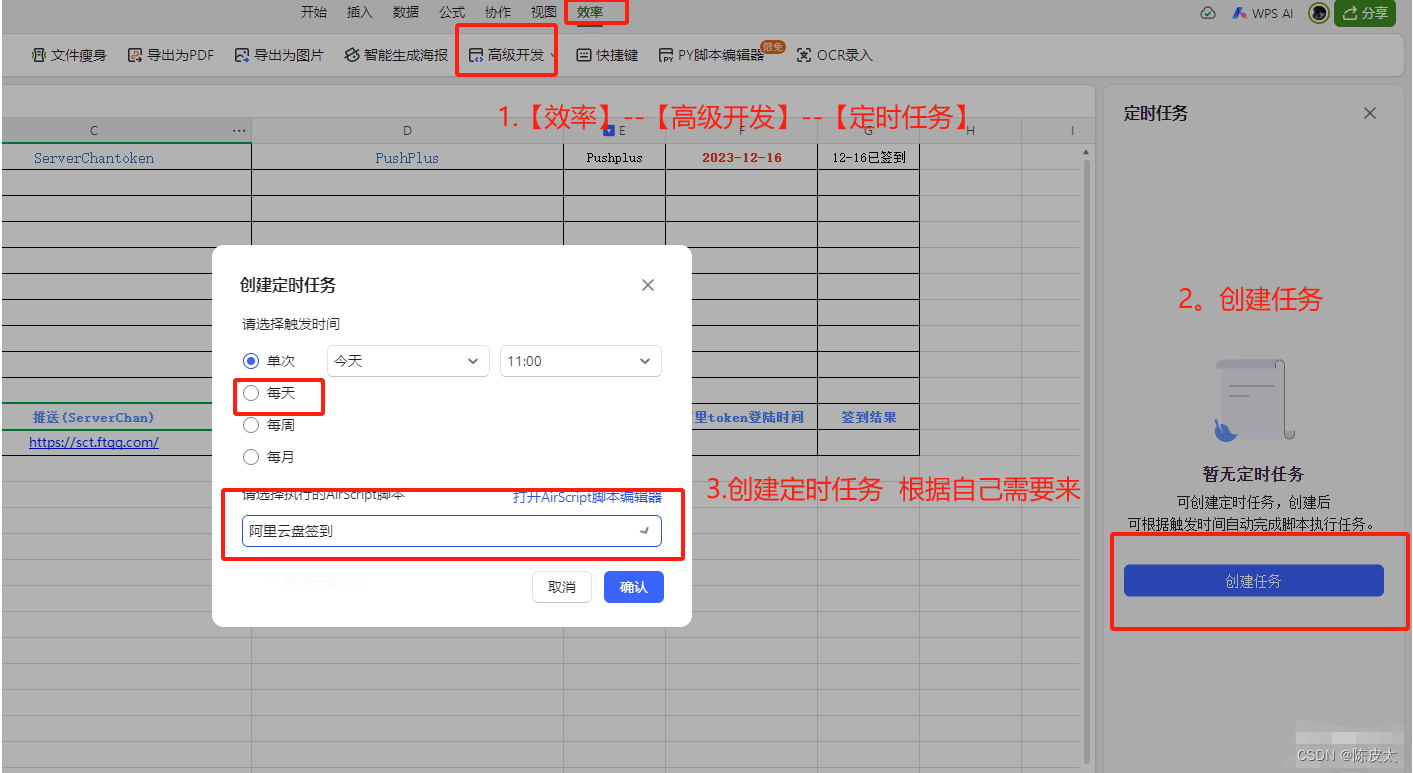Select the 推送(ServerChan) cell
The image size is (1413, 773).
tap(94, 417)
